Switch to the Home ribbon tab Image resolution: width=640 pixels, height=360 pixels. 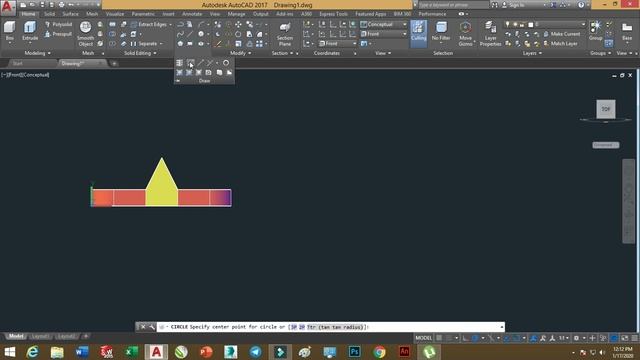click(28, 14)
